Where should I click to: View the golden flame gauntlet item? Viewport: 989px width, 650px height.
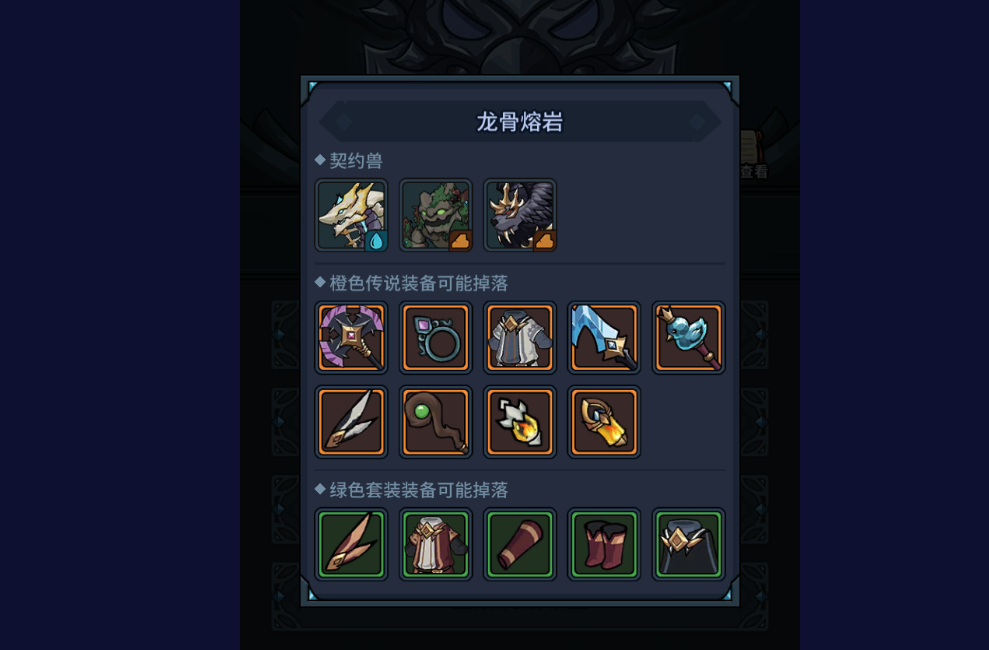click(604, 422)
